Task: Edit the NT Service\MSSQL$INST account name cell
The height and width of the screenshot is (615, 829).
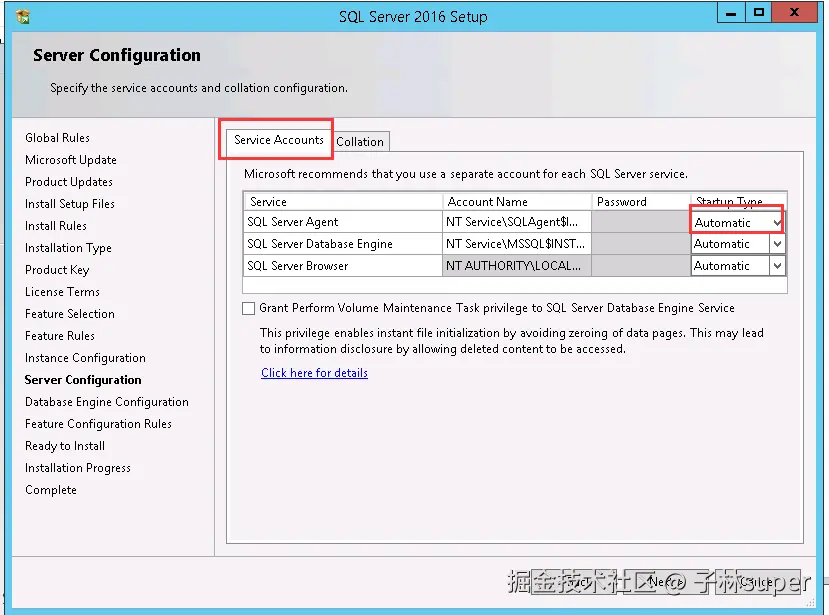Action: (517, 244)
